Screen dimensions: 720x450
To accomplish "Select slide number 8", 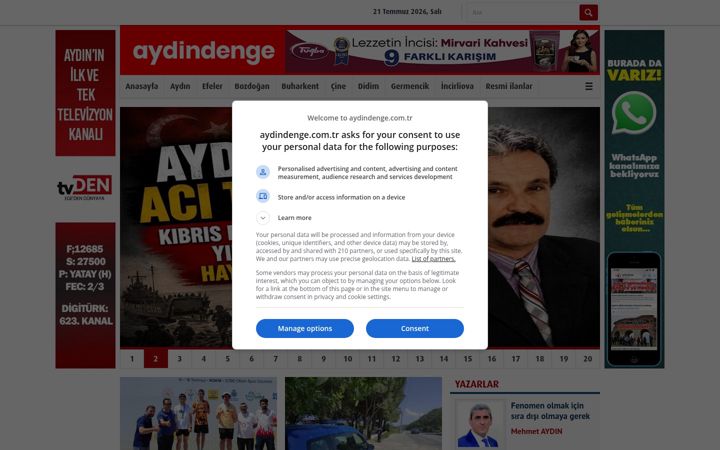I will [299, 359].
